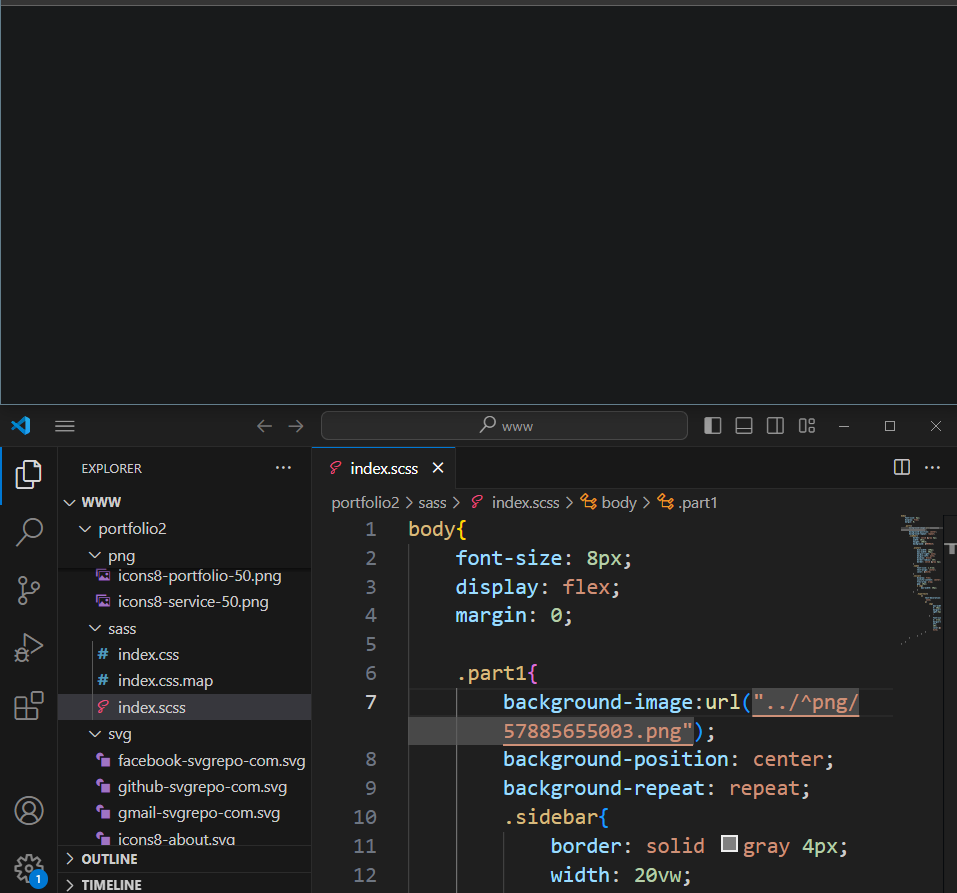Open editor more actions menu

pos(933,468)
